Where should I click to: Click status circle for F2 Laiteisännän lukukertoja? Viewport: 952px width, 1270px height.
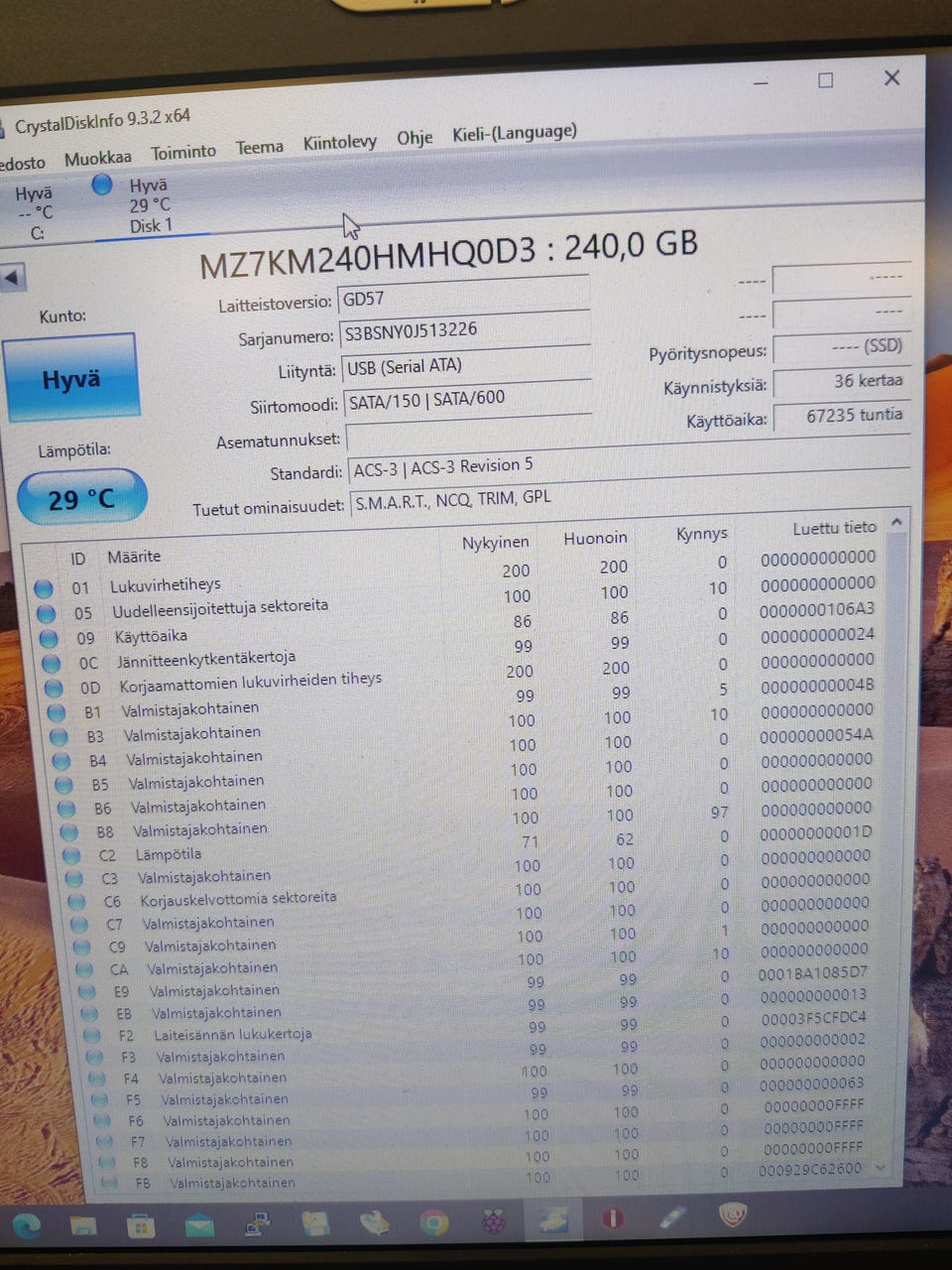(x=93, y=1036)
